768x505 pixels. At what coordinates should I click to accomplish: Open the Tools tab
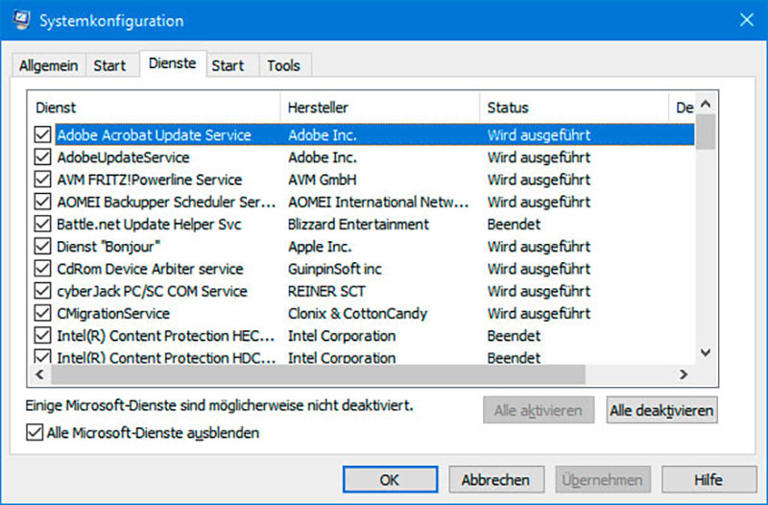pyautogui.click(x=283, y=66)
